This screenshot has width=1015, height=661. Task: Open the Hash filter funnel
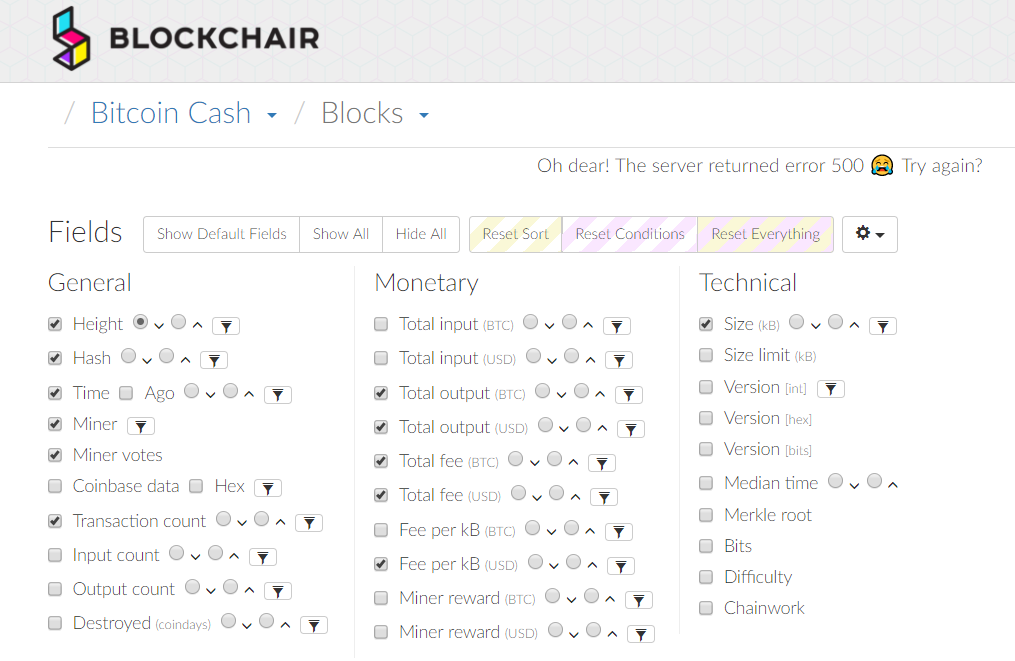point(214,359)
